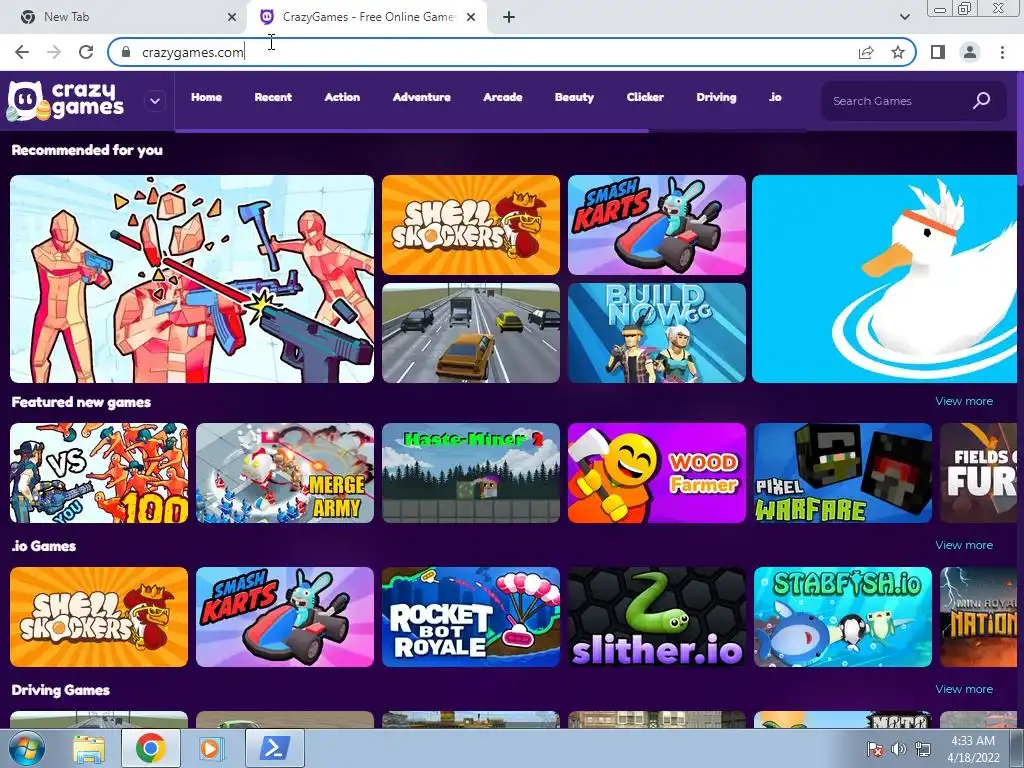The image size is (1024, 768).
Task: Open Smash Karts in .io Games row
Action: (285, 617)
